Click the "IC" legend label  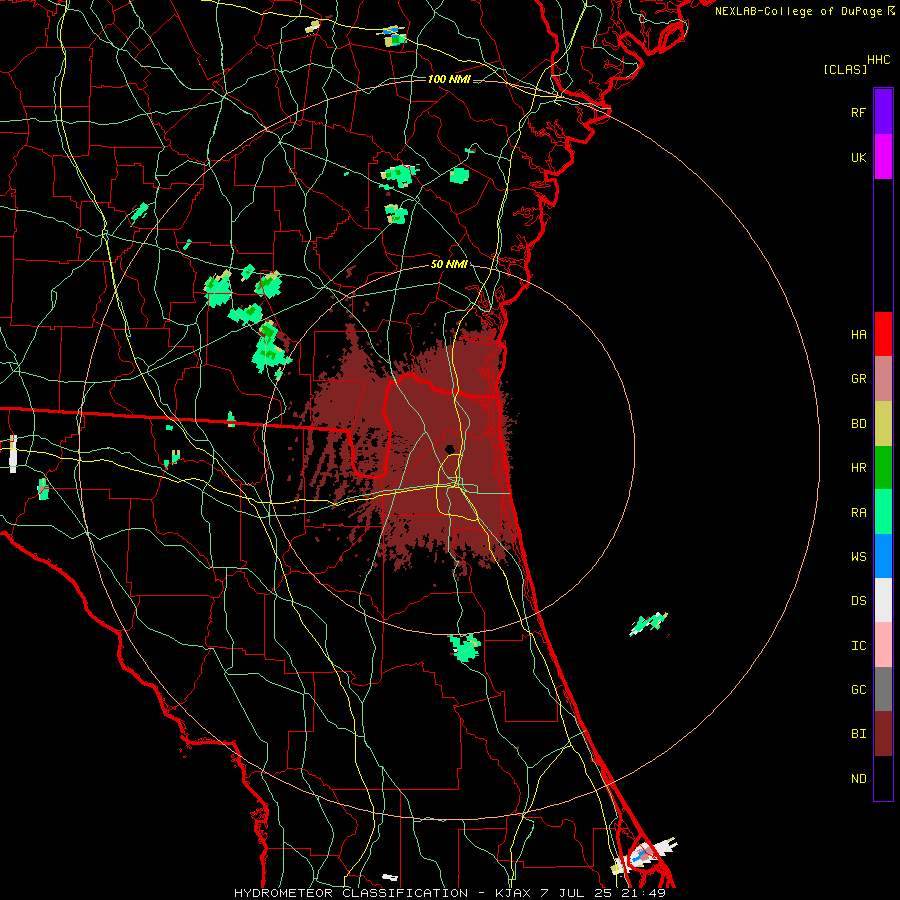858,646
